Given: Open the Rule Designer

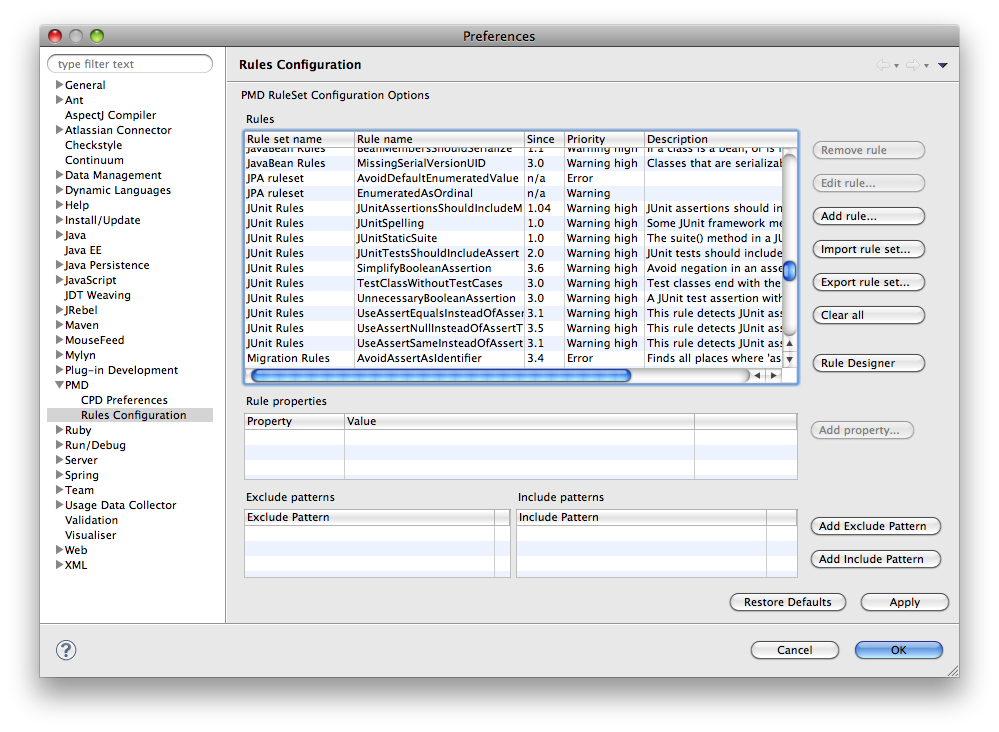Looking at the screenshot, I should [867, 362].
